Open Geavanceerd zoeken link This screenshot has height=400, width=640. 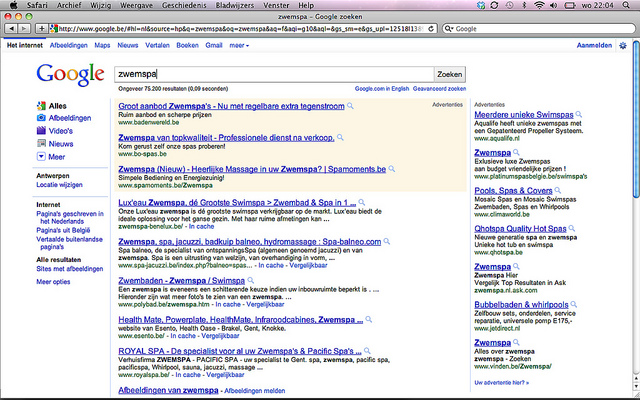[439, 89]
